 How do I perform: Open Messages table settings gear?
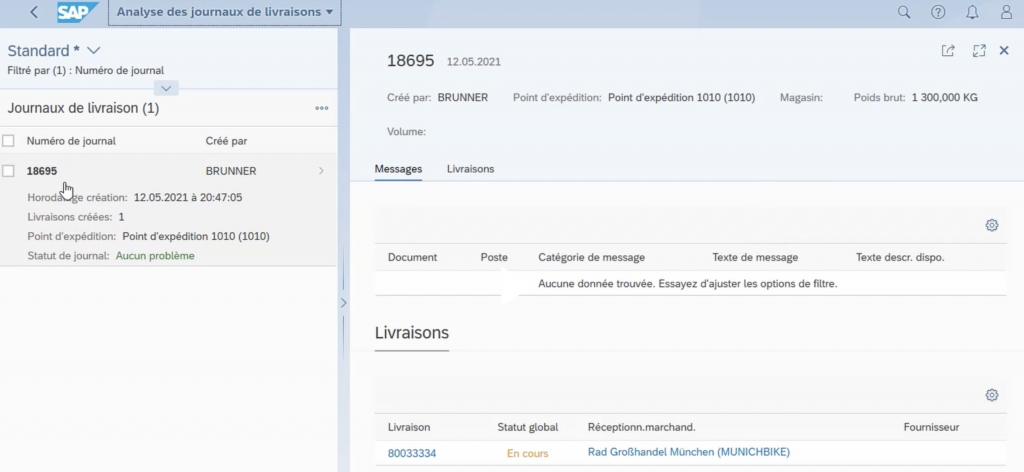[992, 225]
